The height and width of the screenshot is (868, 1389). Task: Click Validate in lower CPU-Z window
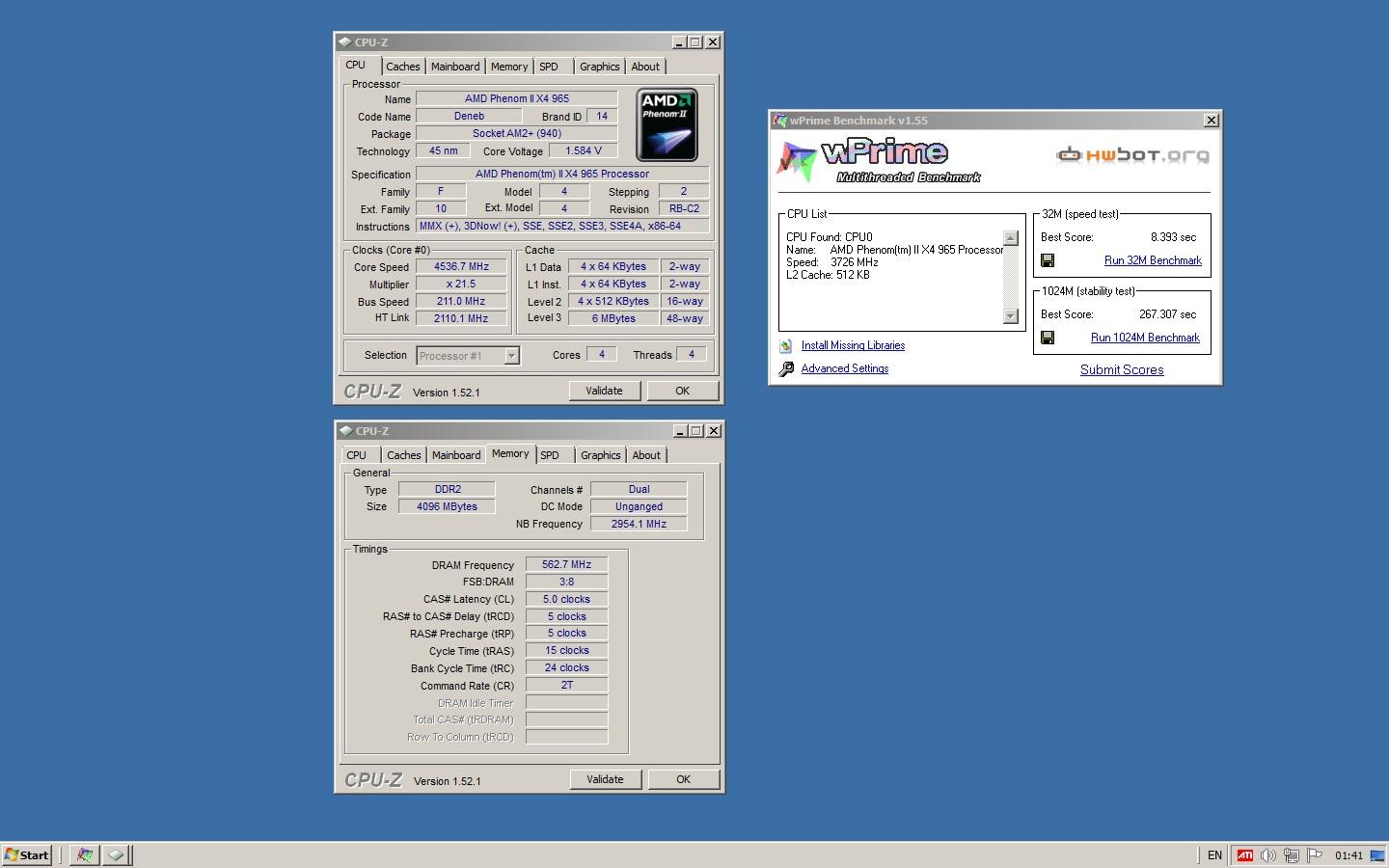605,779
